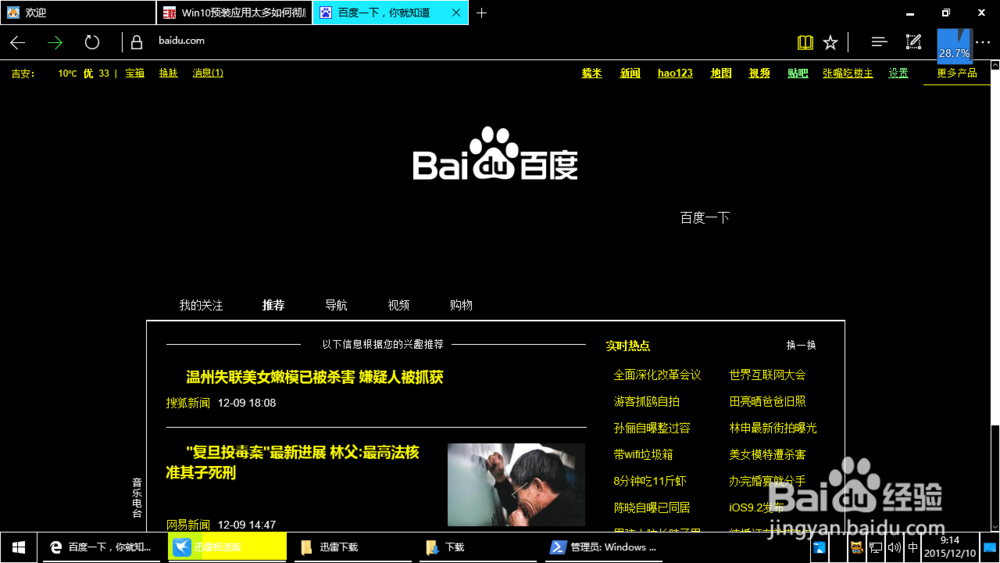Click the 百度一下 search button

pyautogui.click(x=705, y=218)
